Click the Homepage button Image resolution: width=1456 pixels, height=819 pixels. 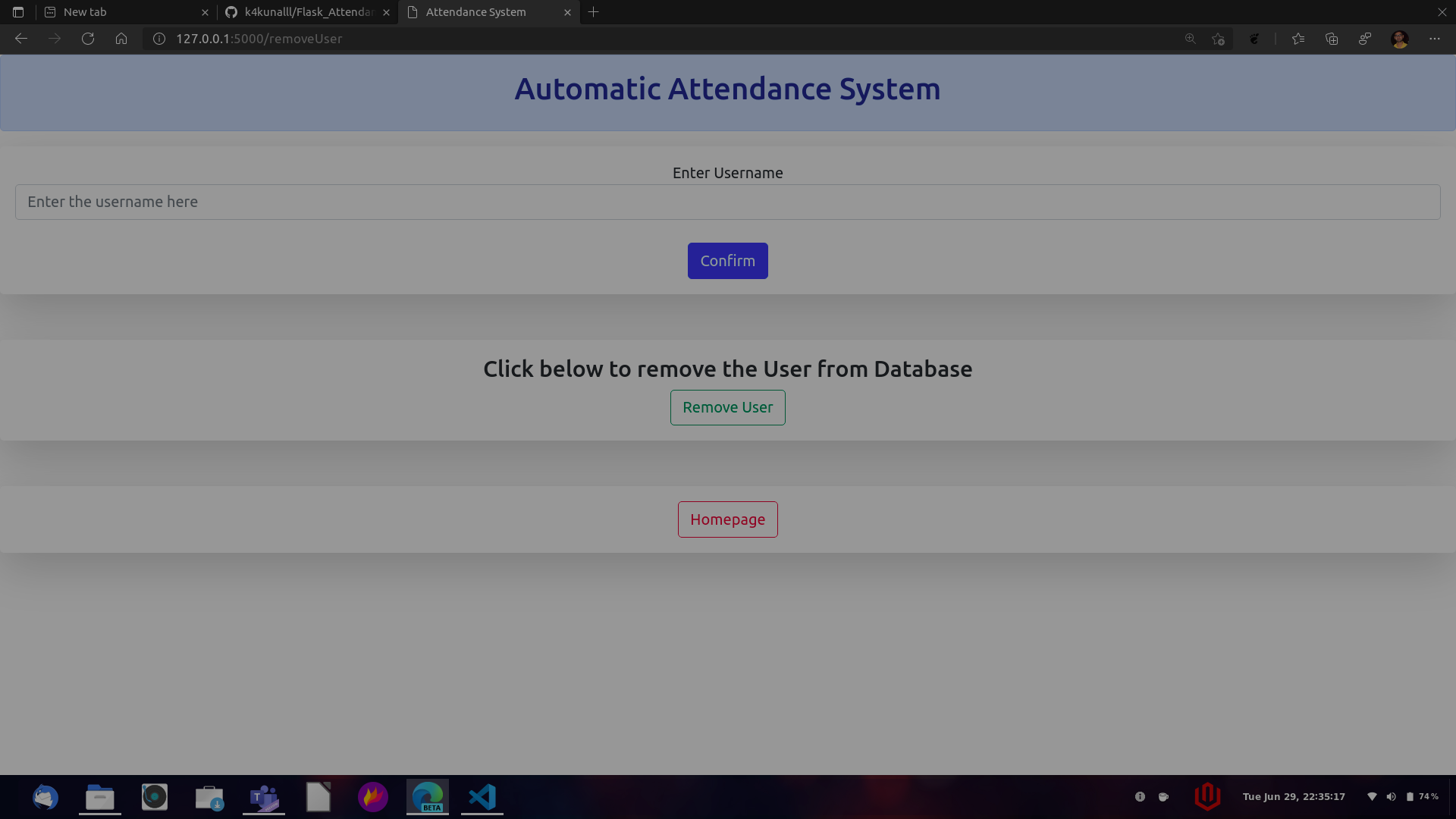727,519
